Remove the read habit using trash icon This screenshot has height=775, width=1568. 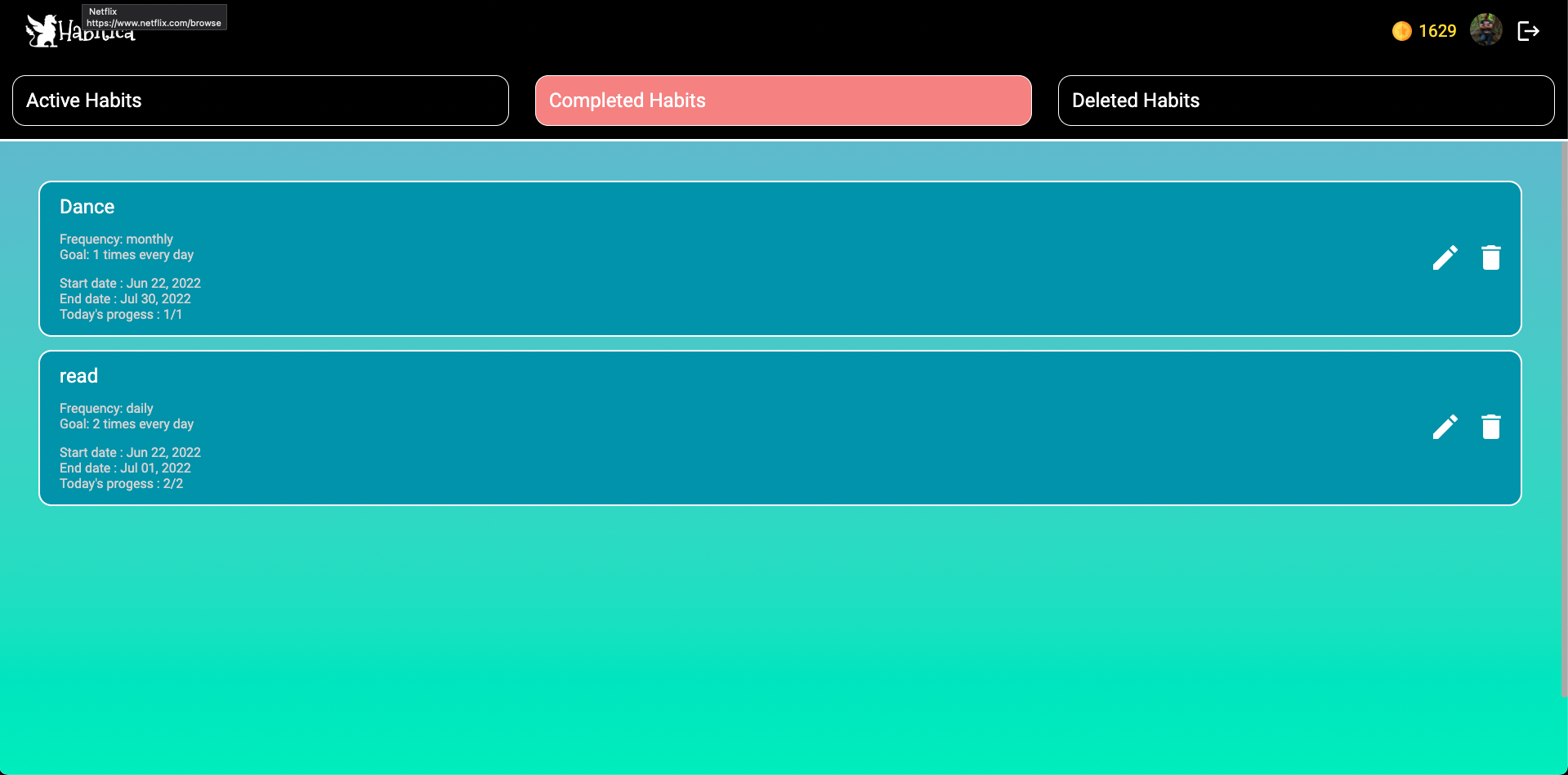coord(1490,426)
